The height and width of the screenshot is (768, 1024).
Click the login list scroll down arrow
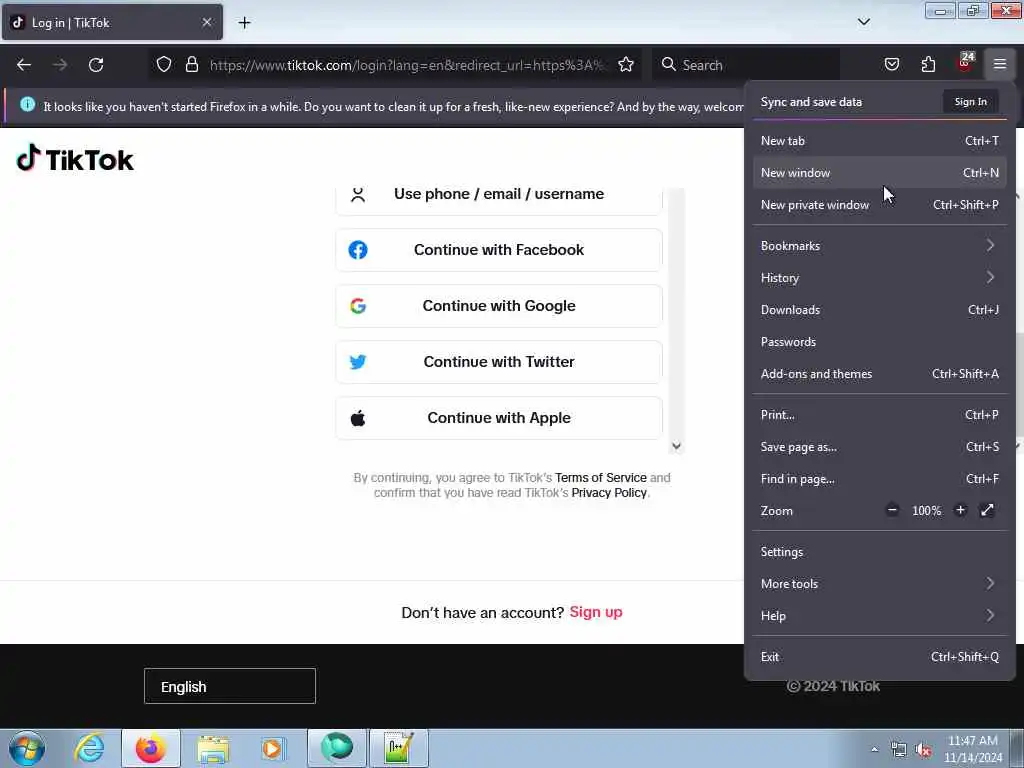tap(677, 446)
